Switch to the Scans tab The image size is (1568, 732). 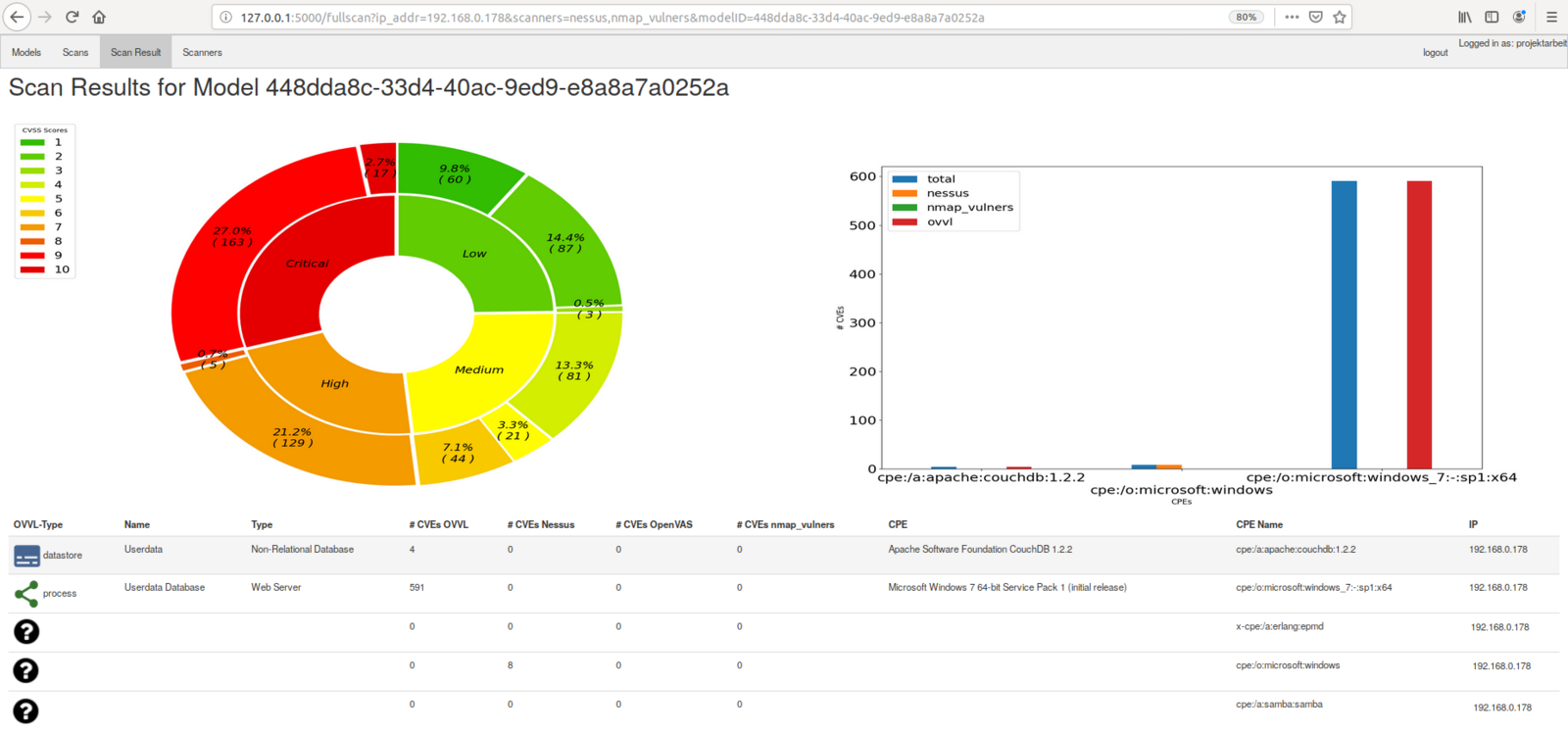pos(75,53)
